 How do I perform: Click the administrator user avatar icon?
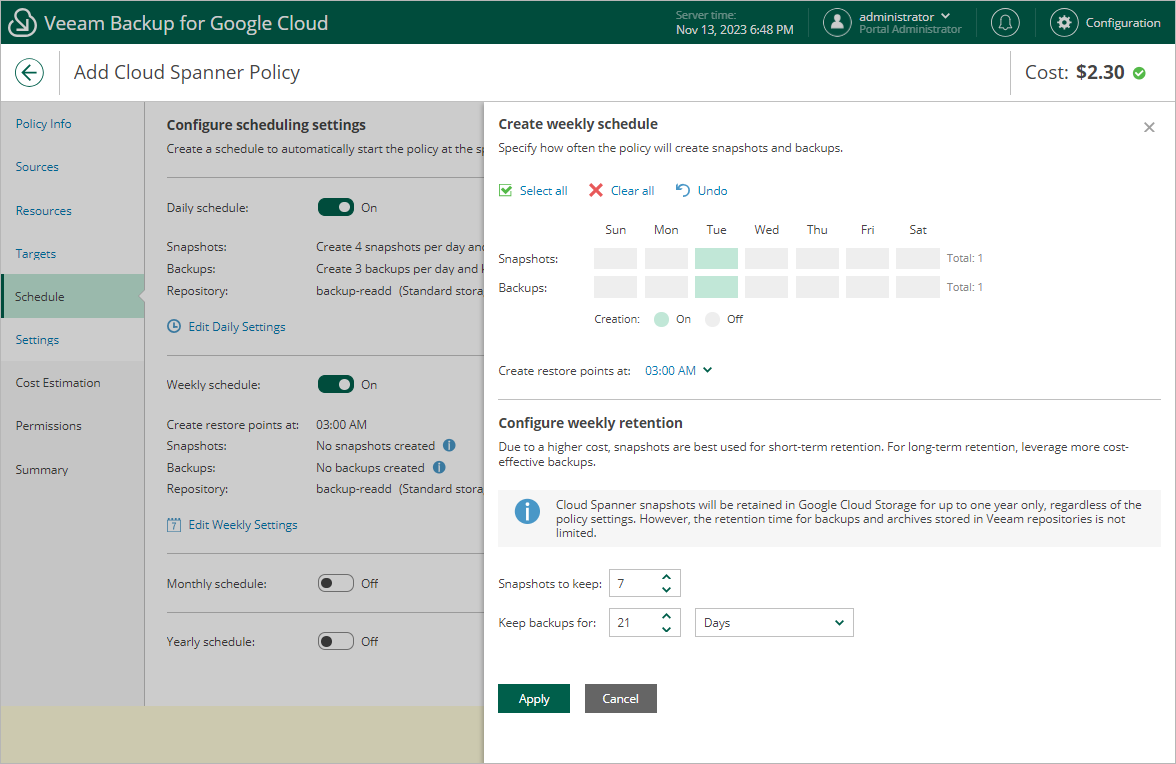(x=837, y=23)
